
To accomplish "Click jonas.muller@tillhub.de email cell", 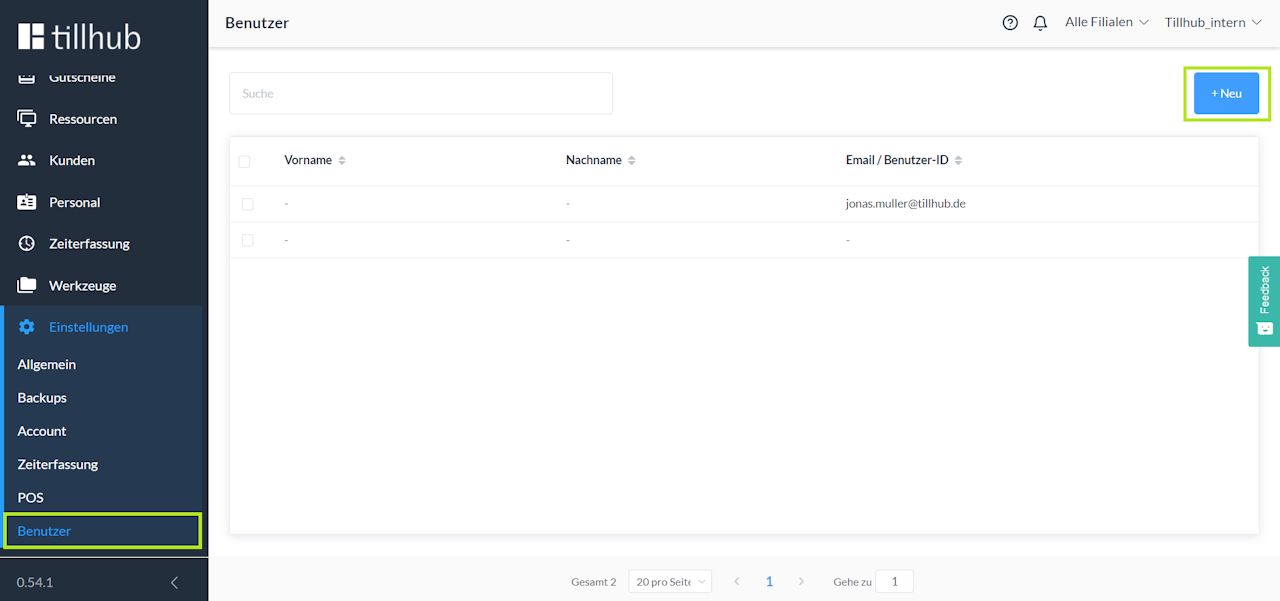I will 905,203.
